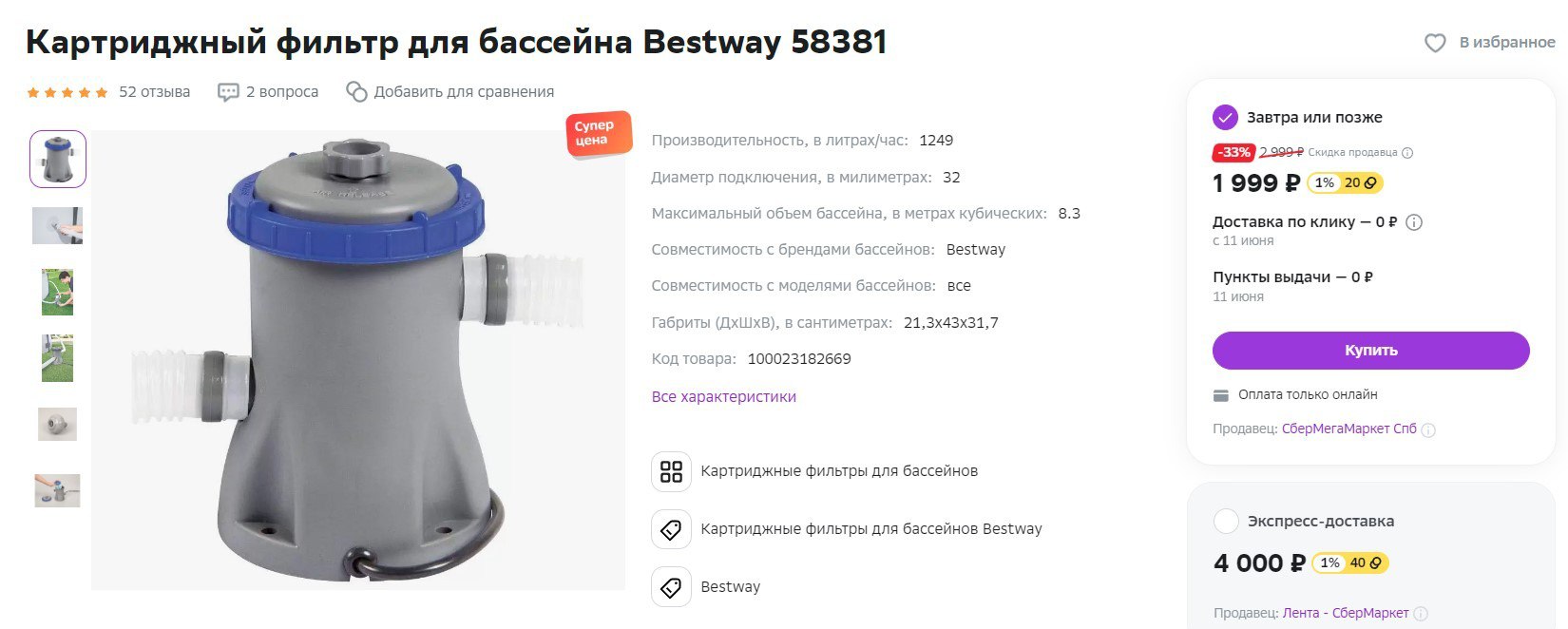Screen dimensions: 1568x629
Task: Select the thumbnail of the hose adapter part
Action: coord(58,424)
